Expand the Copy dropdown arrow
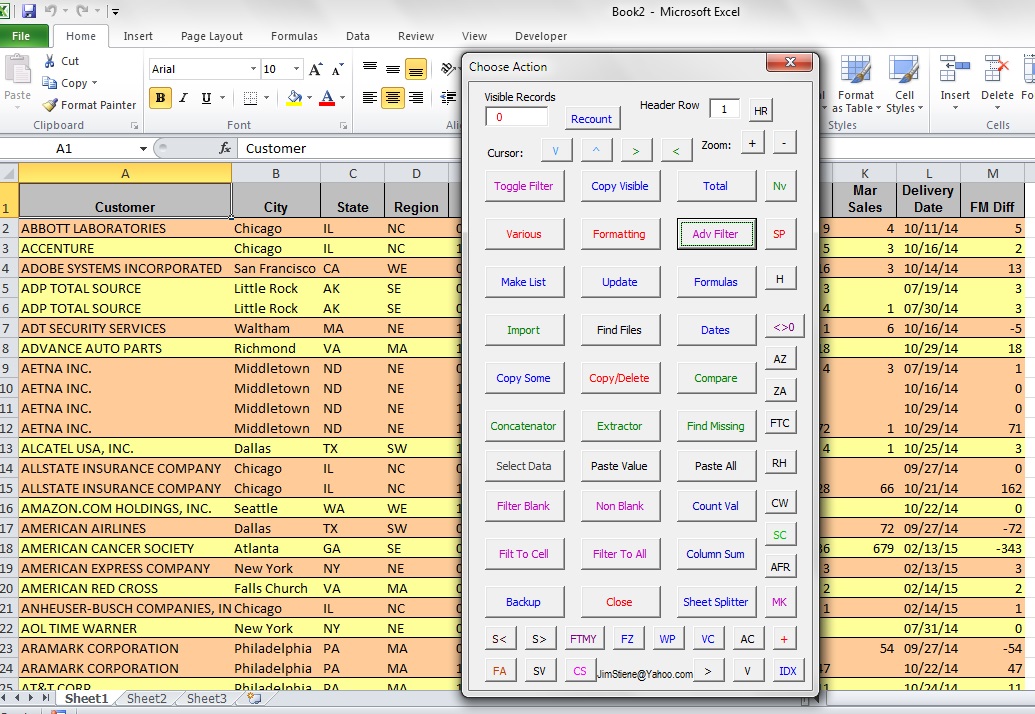1035x714 pixels. (94, 83)
